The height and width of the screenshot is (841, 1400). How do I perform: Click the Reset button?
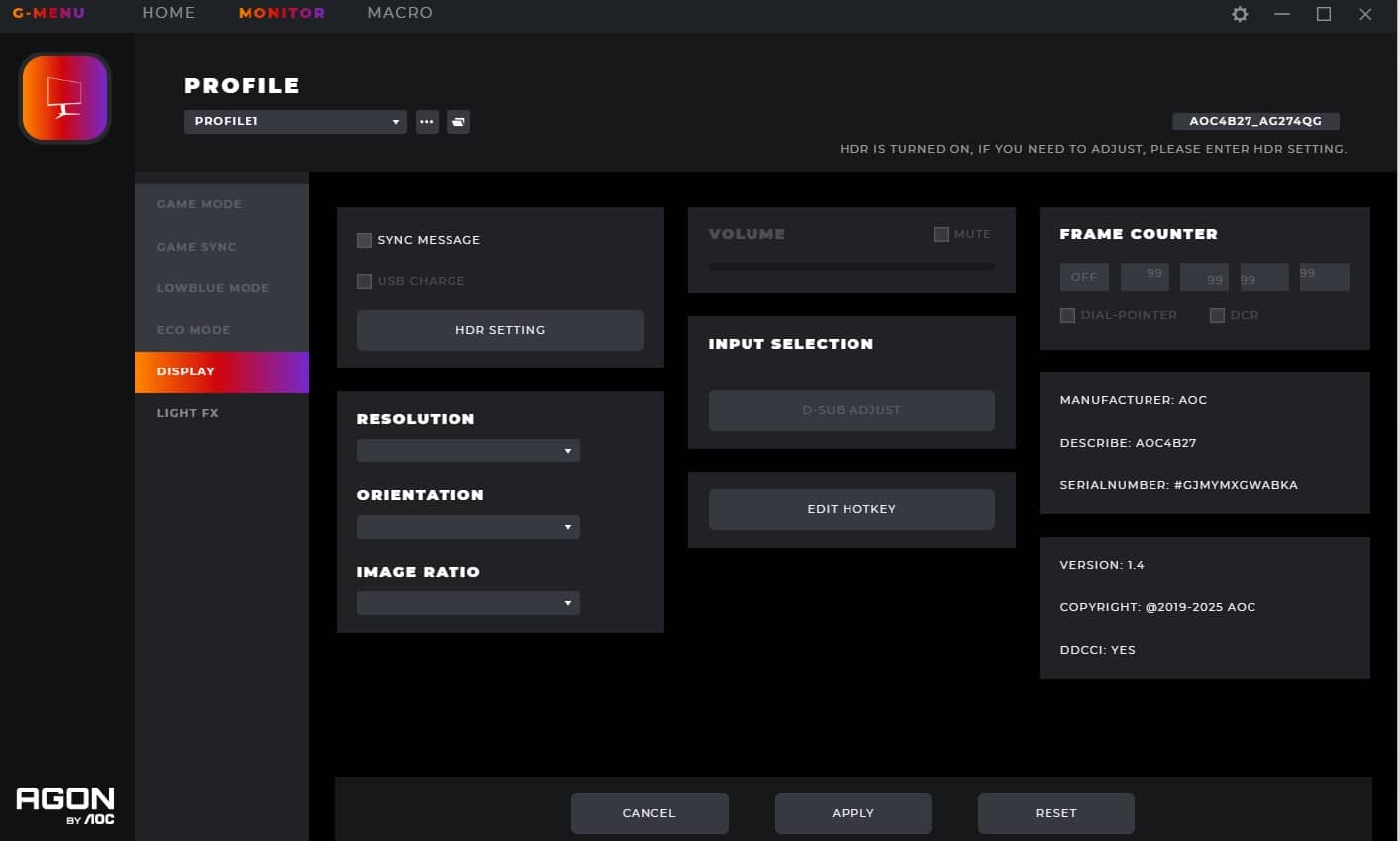point(1056,813)
